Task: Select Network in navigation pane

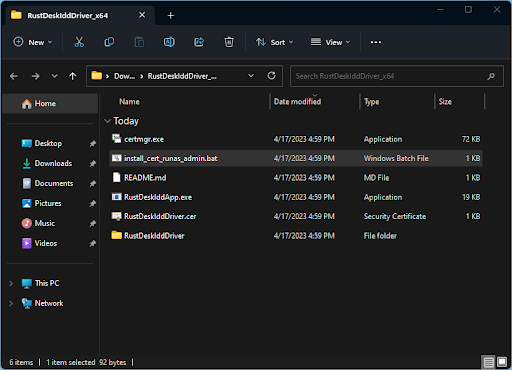Action: pos(49,303)
